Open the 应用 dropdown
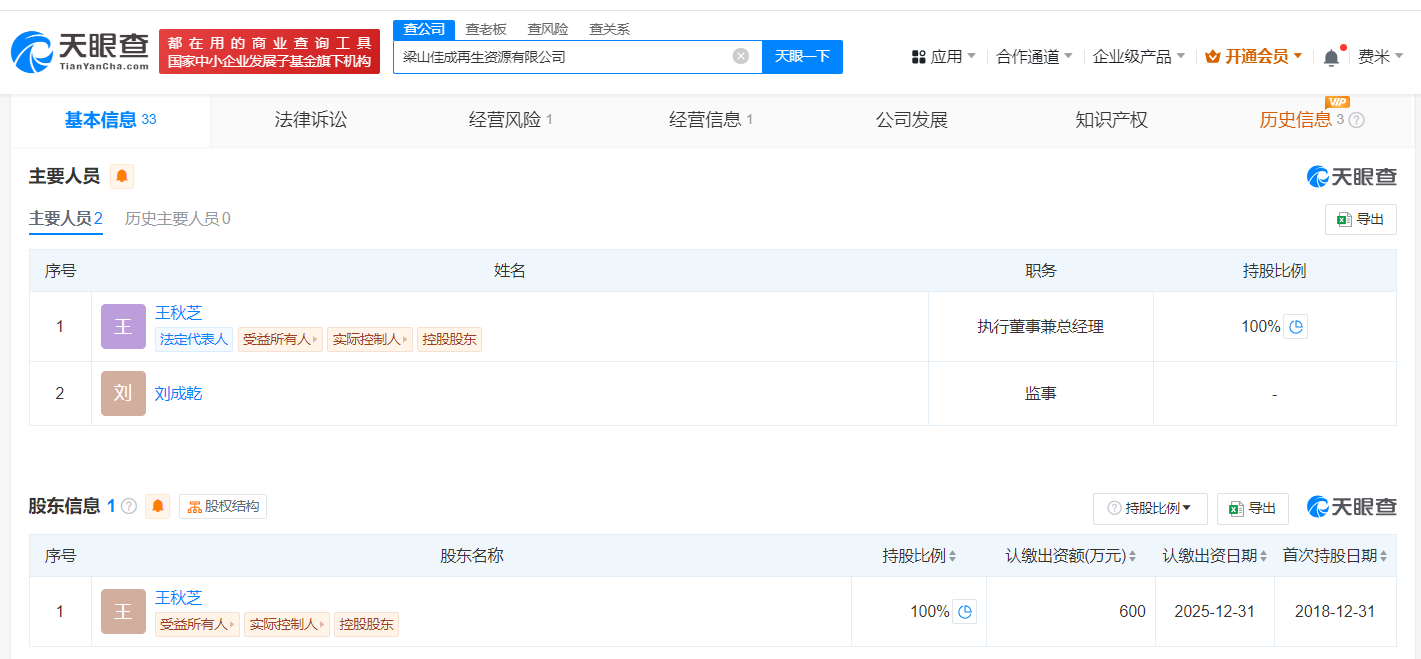 coord(945,57)
